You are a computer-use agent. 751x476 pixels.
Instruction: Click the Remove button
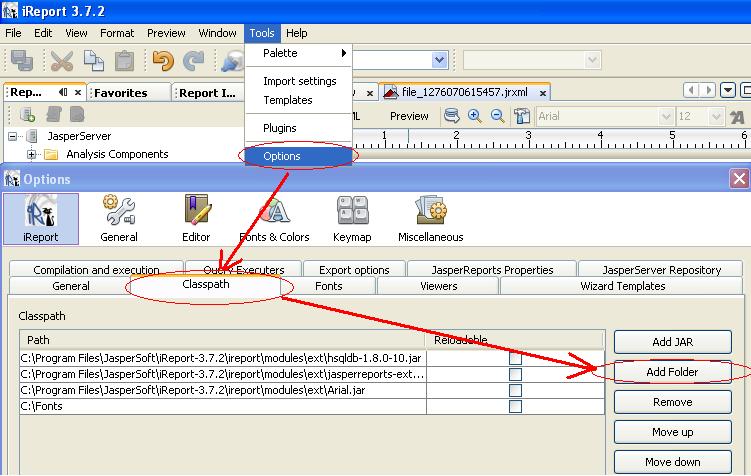point(672,402)
